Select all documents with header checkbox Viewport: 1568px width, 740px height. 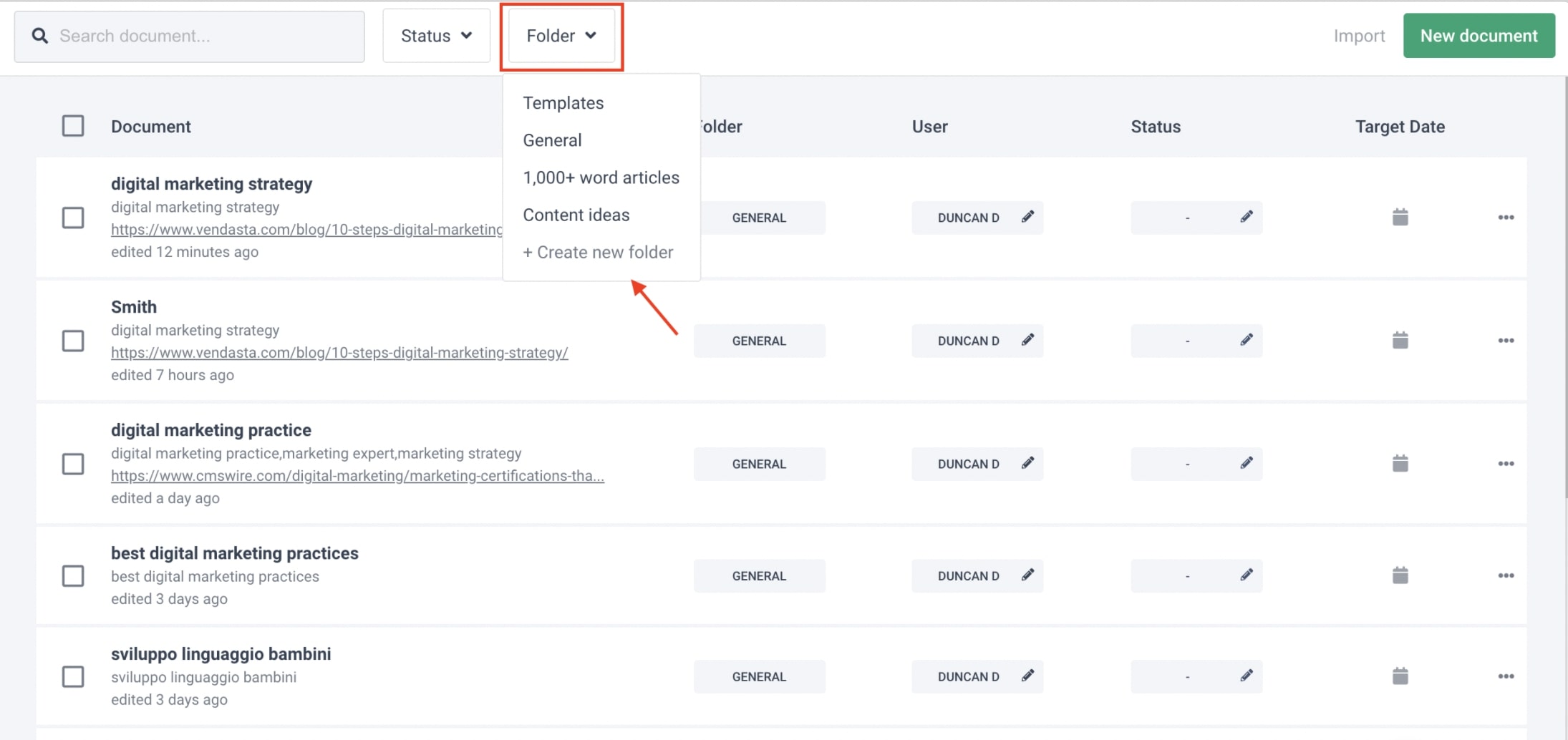tap(73, 126)
